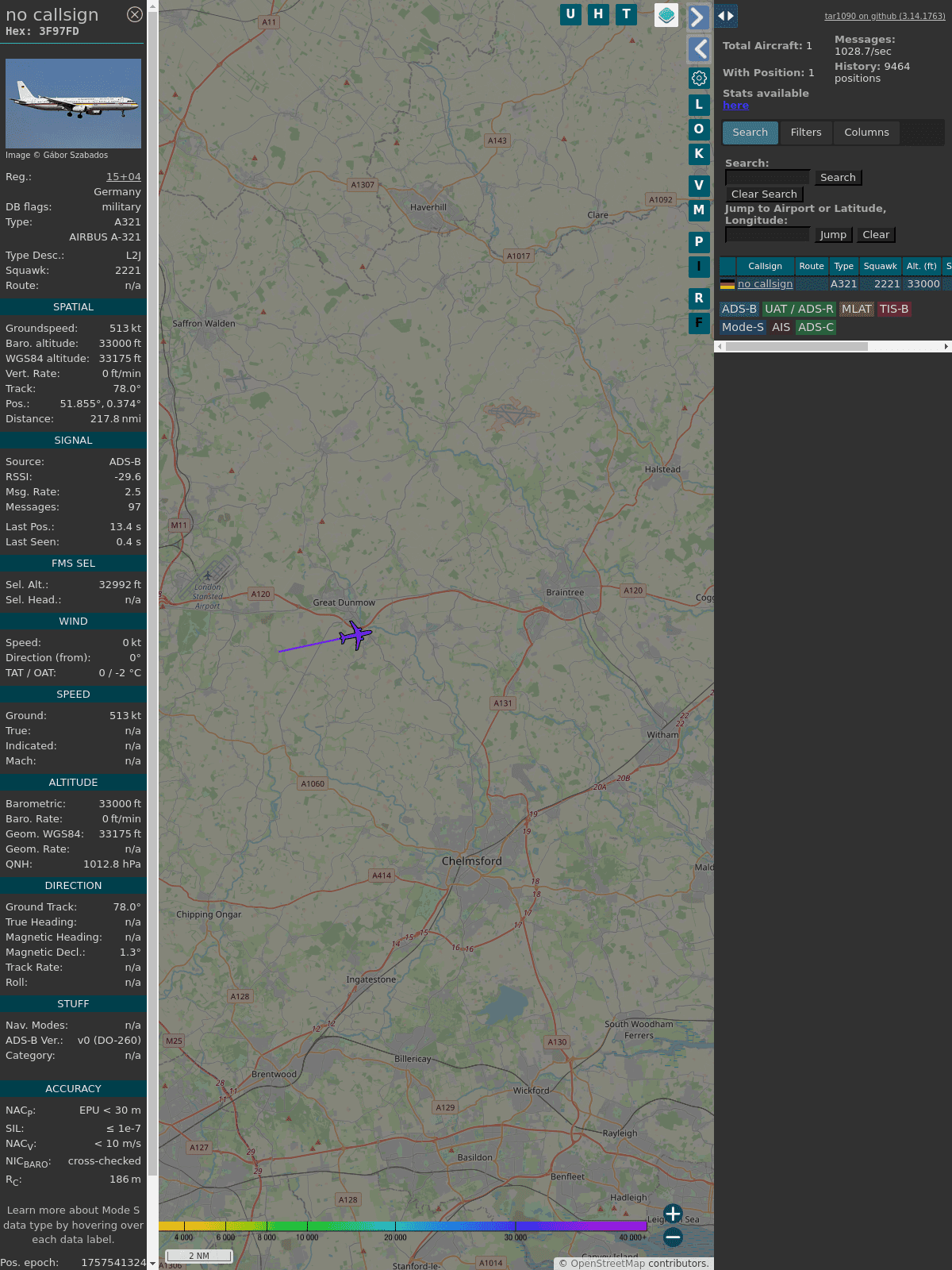952x1270 pixels.
Task: Toggle the U map button
Action: (x=570, y=14)
